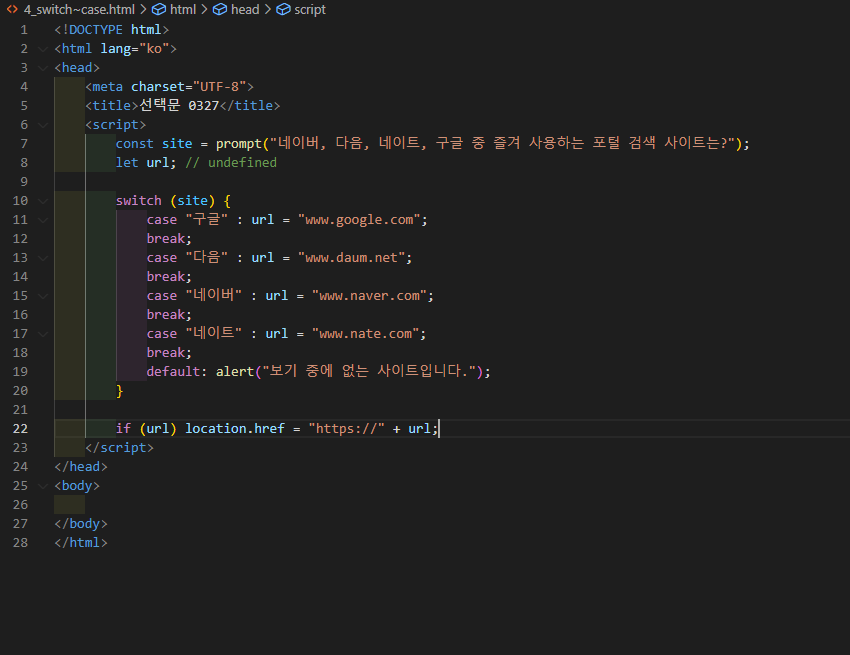Click the closing brace on line 20
Screen dimensions: 850x655
pyautogui.click(x=119, y=390)
